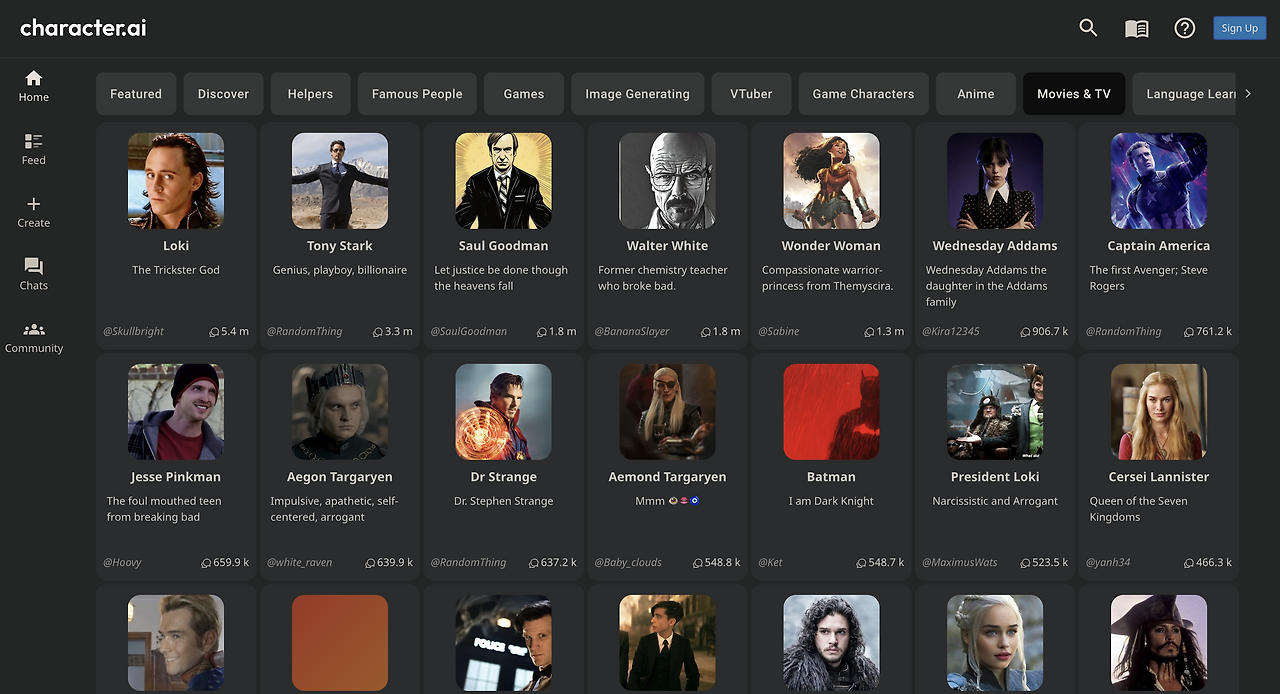The width and height of the screenshot is (1280, 694).
Task: Click the Sign Up button
Action: point(1240,28)
